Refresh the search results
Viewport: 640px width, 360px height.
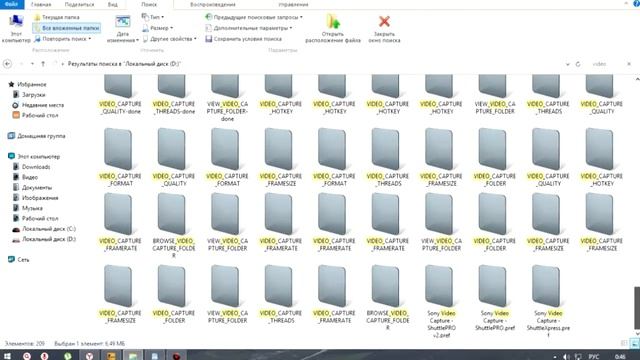pyautogui.click(x=578, y=64)
